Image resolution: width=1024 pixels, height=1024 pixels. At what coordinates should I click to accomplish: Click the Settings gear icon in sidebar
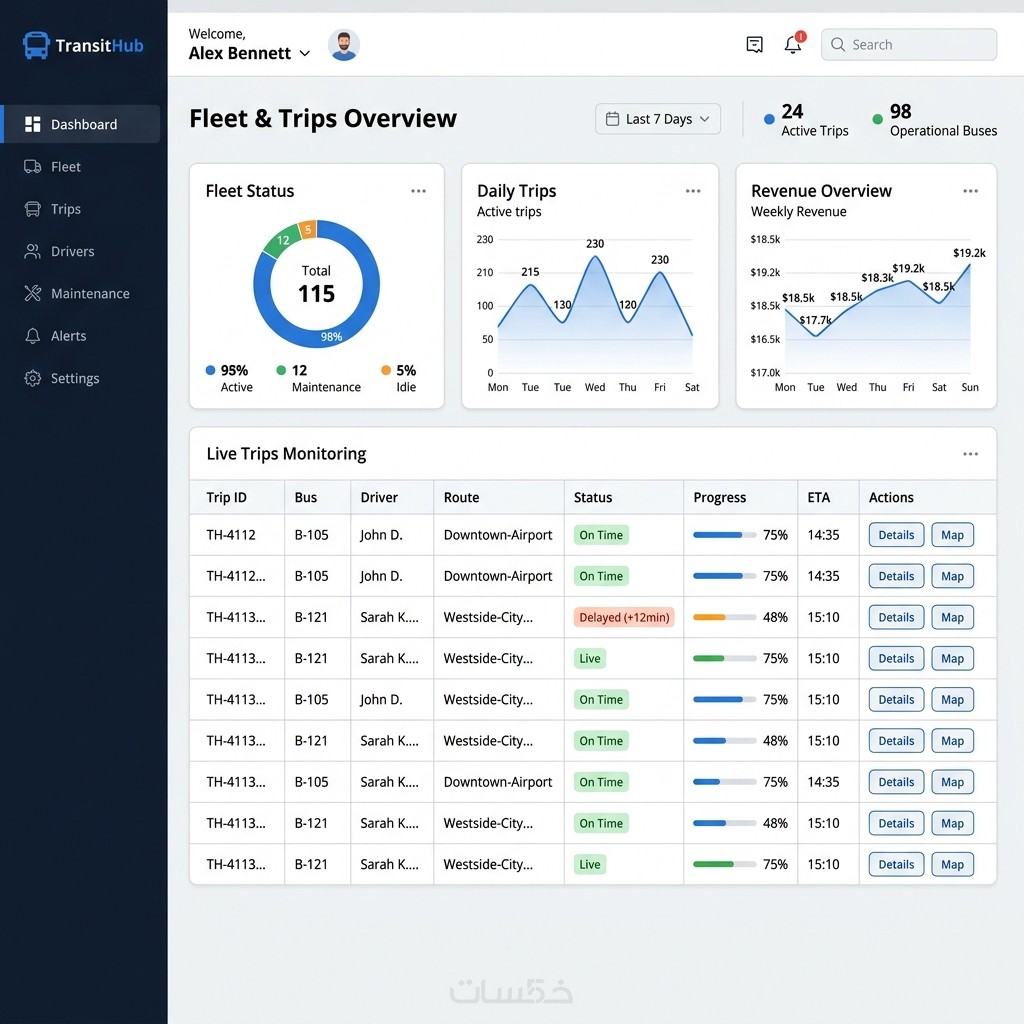[x=33, y=378]
